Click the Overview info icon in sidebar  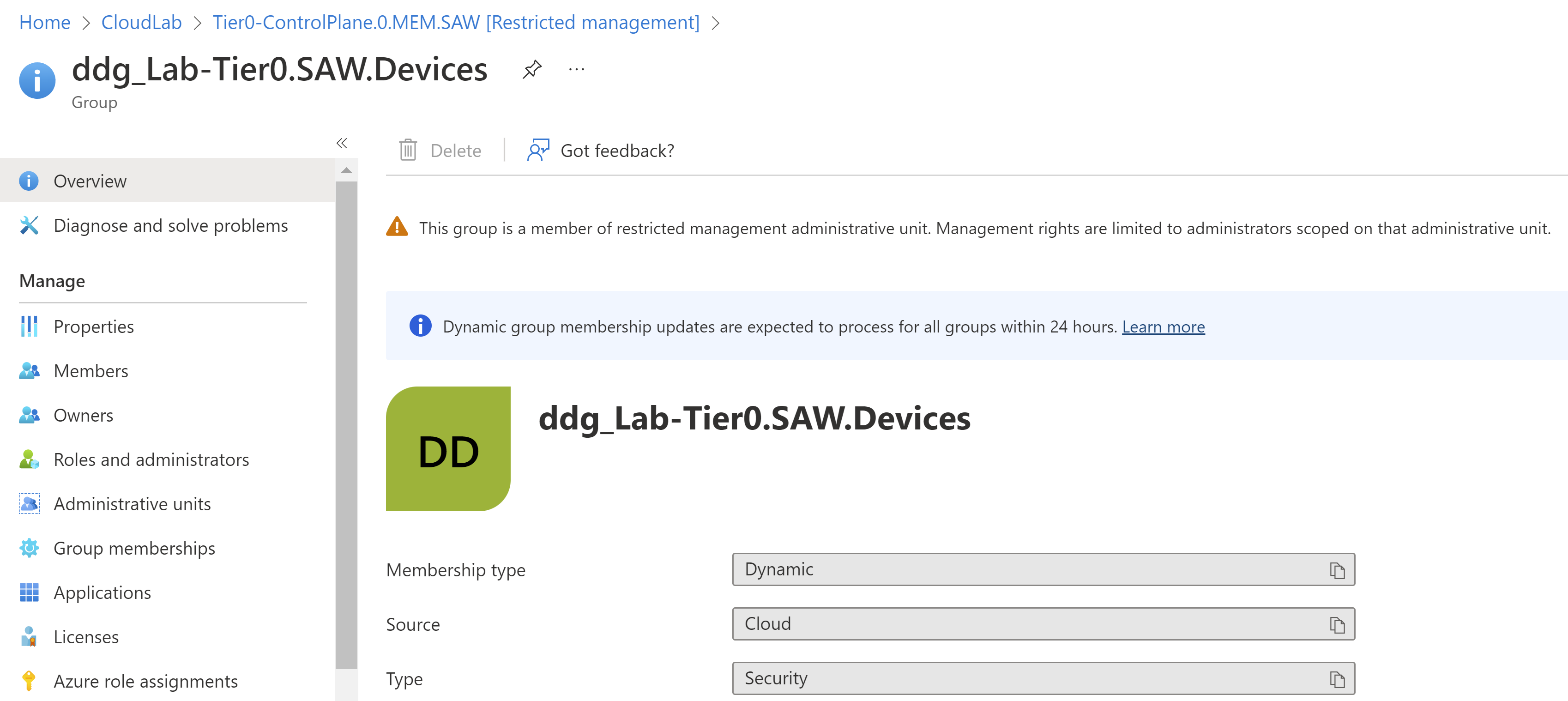pos(29,181)
